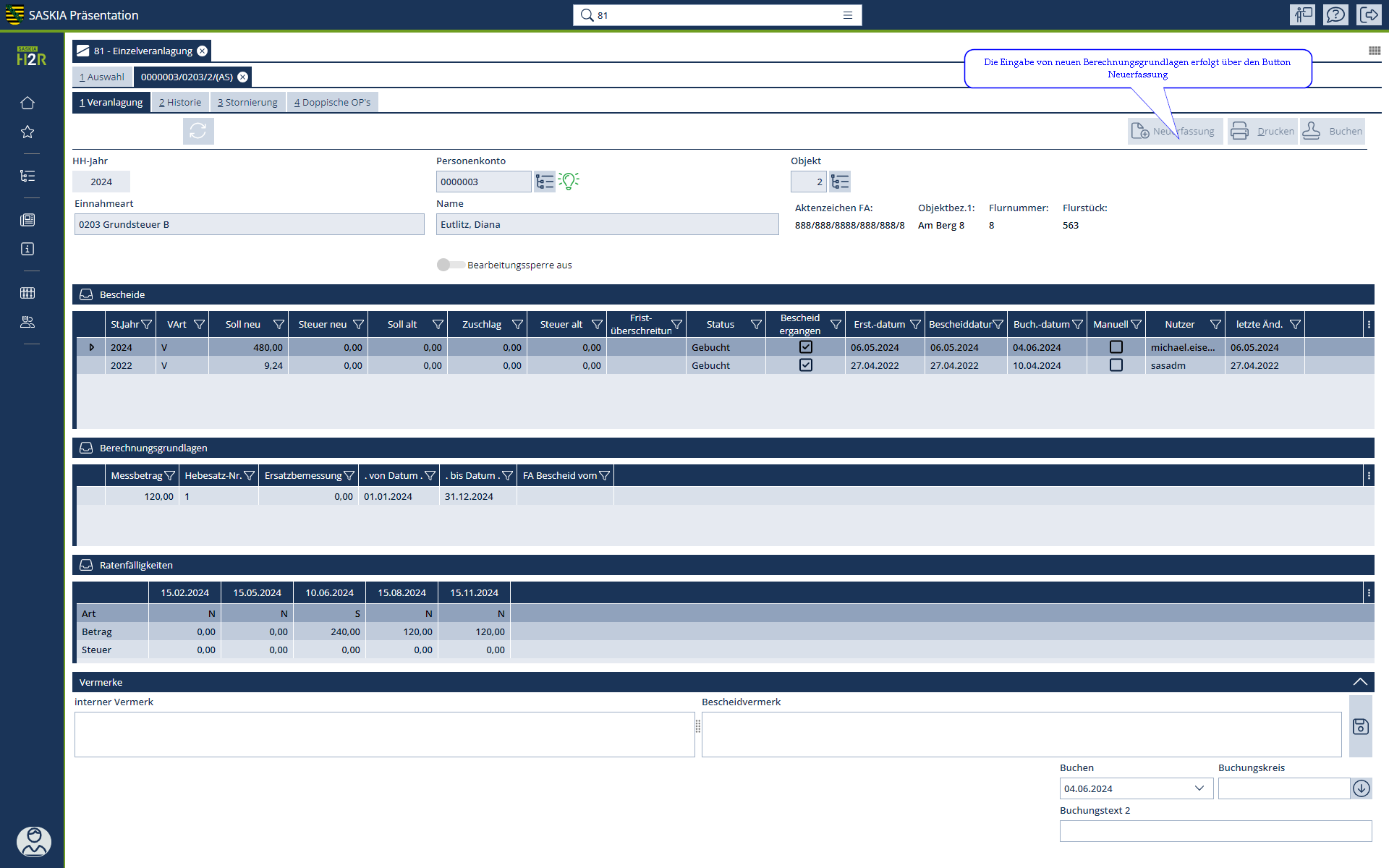Click the refresh icon button
The width and height of the screenshot is (1389, 868).
pyautogui.click(x=198, y=131)
